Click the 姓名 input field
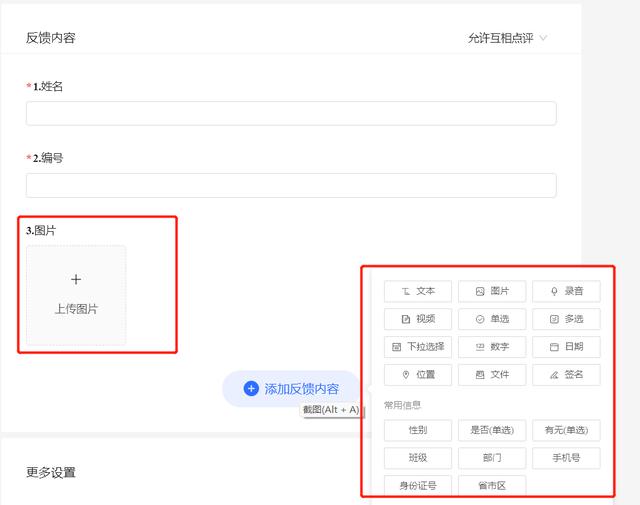640x505 pixels. pyautogui.click(x=291, y=113)
